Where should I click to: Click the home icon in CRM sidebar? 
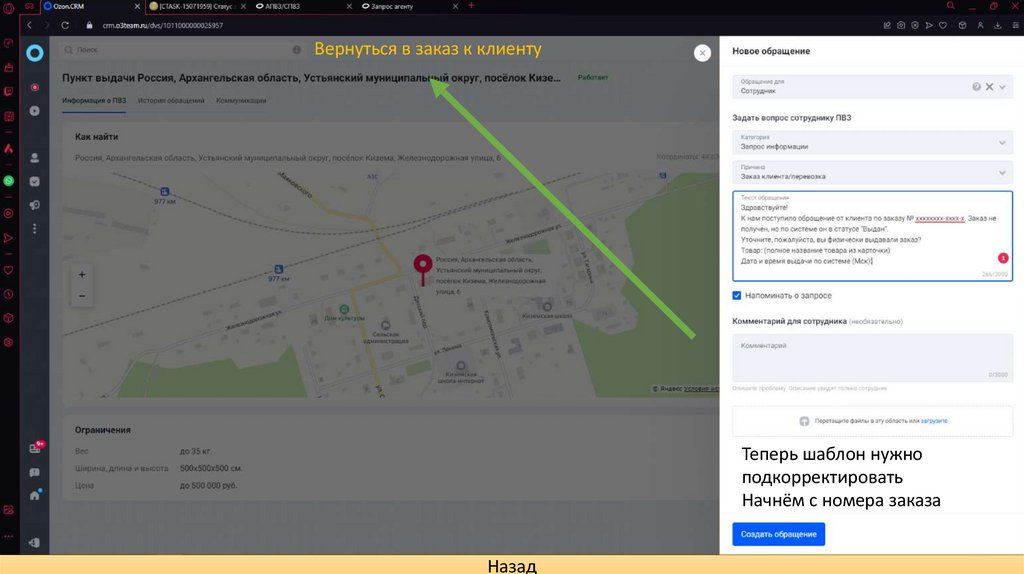click(x=35, y=496)
